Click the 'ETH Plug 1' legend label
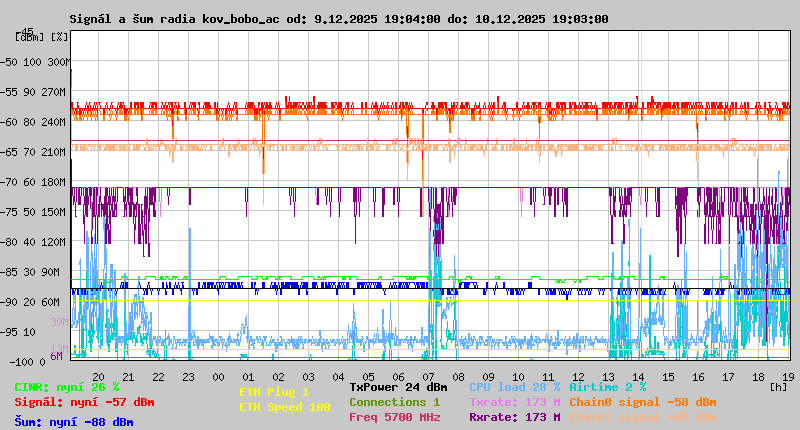 274,392
